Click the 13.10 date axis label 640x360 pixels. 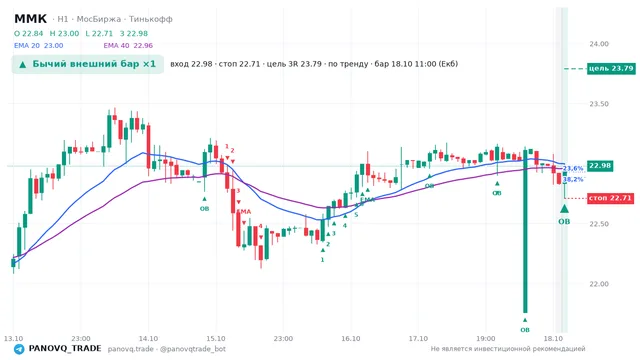click(13, 339)
